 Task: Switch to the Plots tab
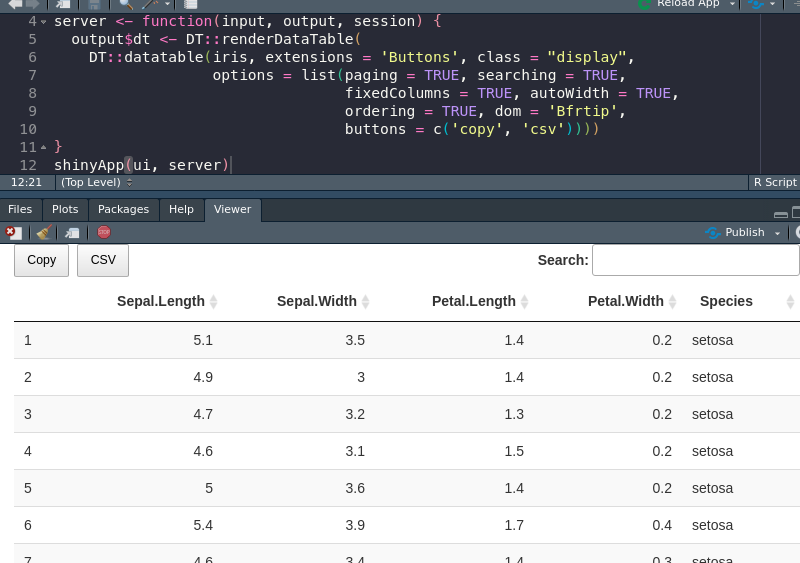(65, 209)
